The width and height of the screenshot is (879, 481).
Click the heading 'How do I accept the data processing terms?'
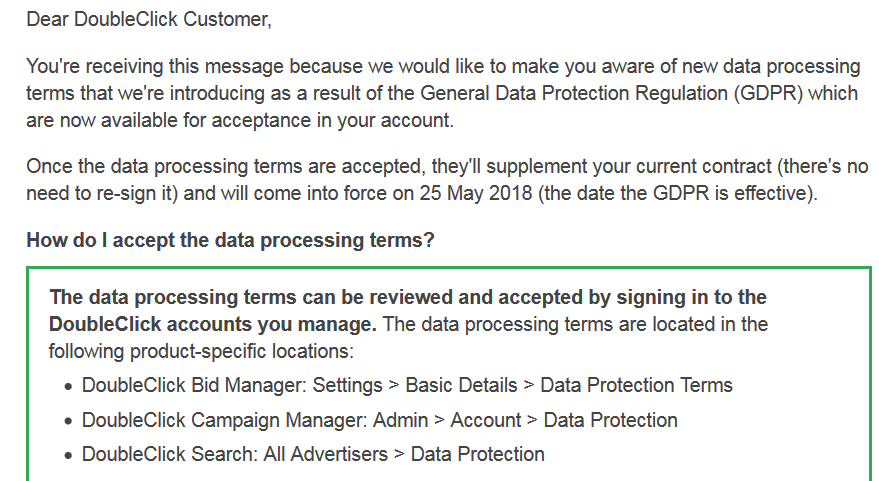coord(230,240)
